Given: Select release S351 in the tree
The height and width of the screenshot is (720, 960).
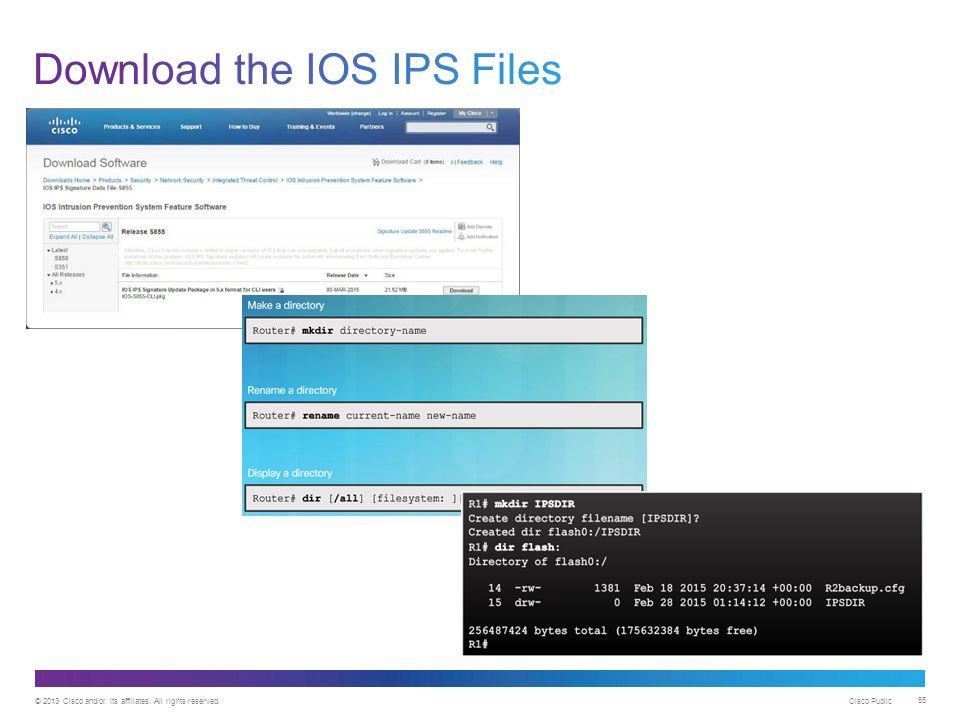Looking at the screenshot, I should pyautogui.click(x=61, y=267).
